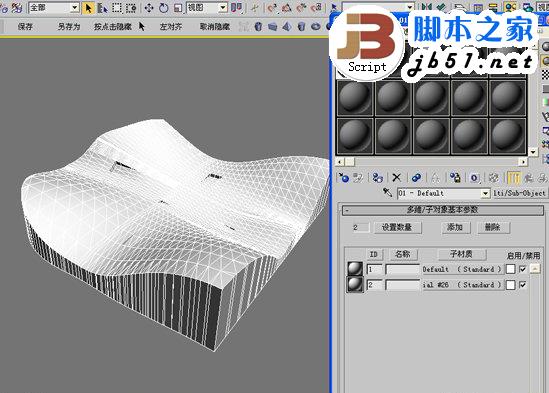Image resolution: width=549 pixels, height=393 pixels.
Task: Click the name field for sub-material 2
Action: (x=402, y=285)
